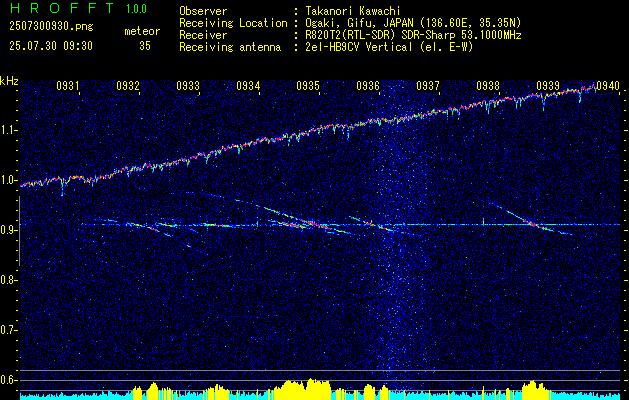This screenshot has height=400, width=629.
Task: Click the meteor label
Action: click(142, 31)
